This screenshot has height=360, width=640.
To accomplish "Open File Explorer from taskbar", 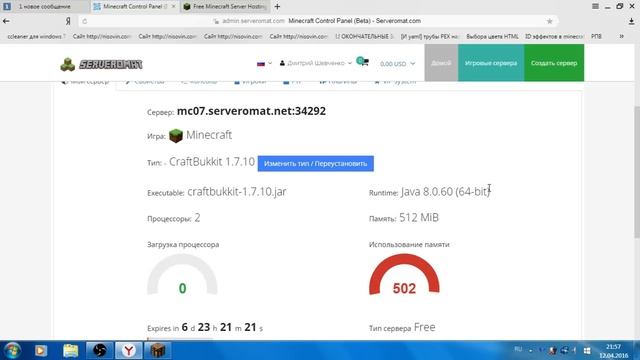I will pyautogui.click(x=71, y=351).
